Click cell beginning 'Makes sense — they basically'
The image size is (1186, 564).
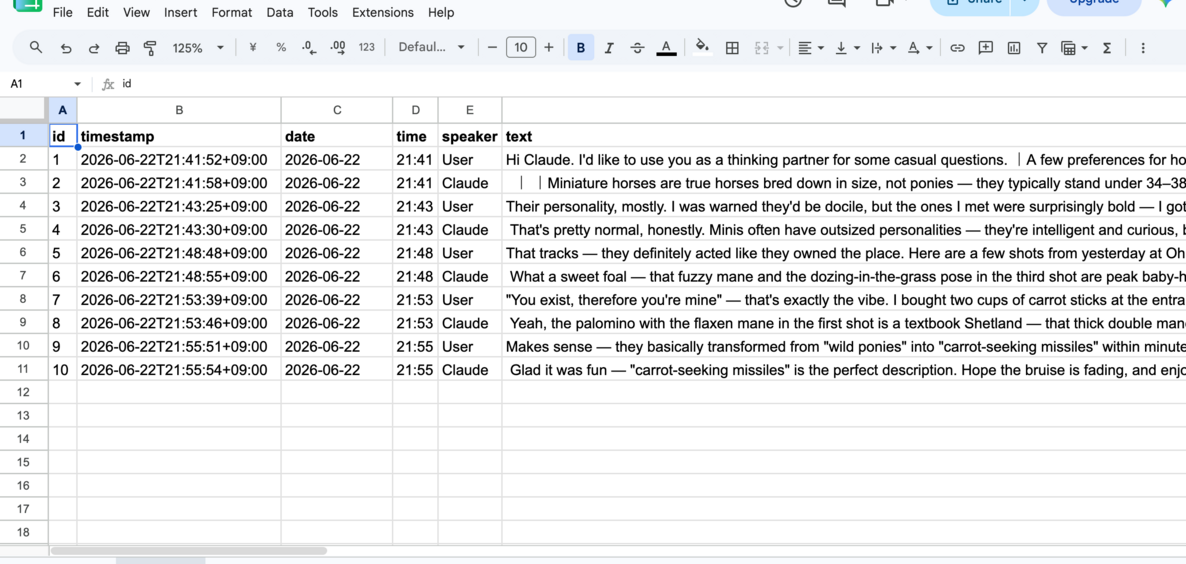[844, 347]
